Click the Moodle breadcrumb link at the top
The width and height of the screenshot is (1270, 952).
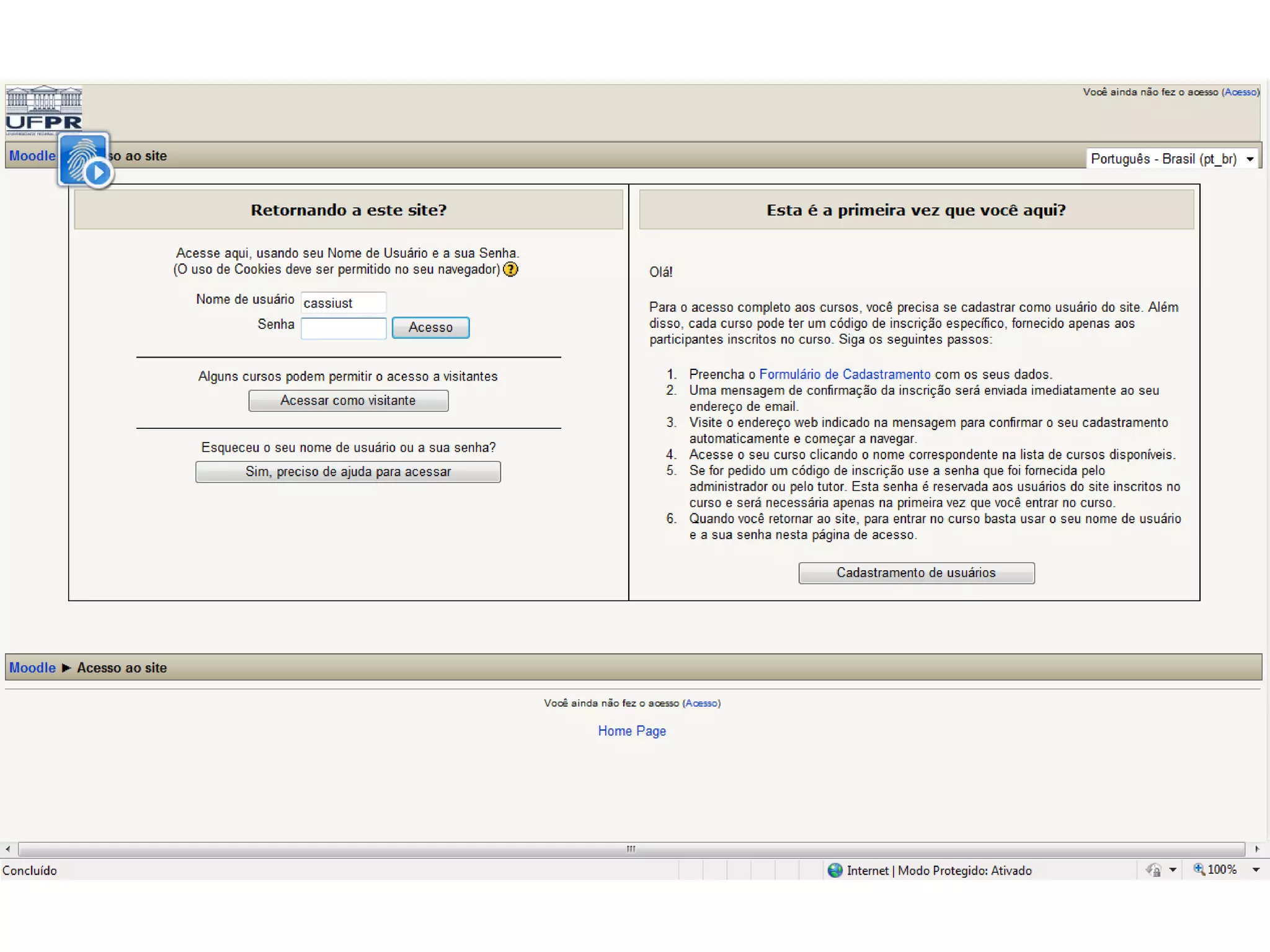(32, 156)
